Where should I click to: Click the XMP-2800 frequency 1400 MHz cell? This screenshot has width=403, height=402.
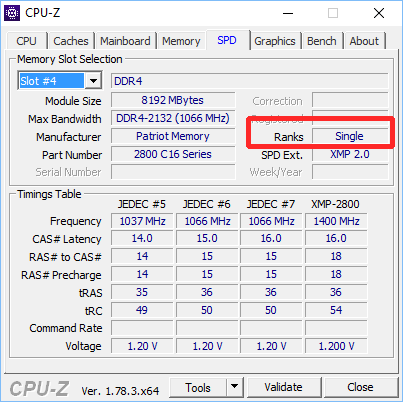click(336, 221)
